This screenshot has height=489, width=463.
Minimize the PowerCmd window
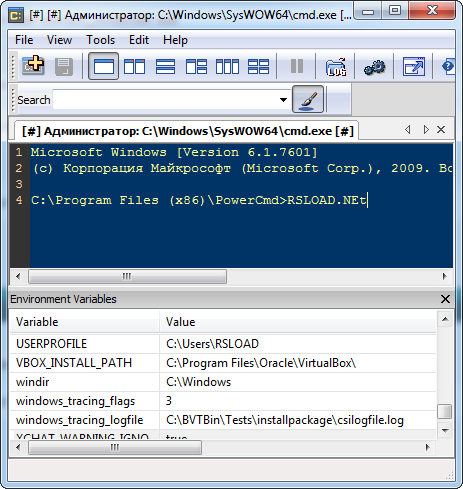368,11
